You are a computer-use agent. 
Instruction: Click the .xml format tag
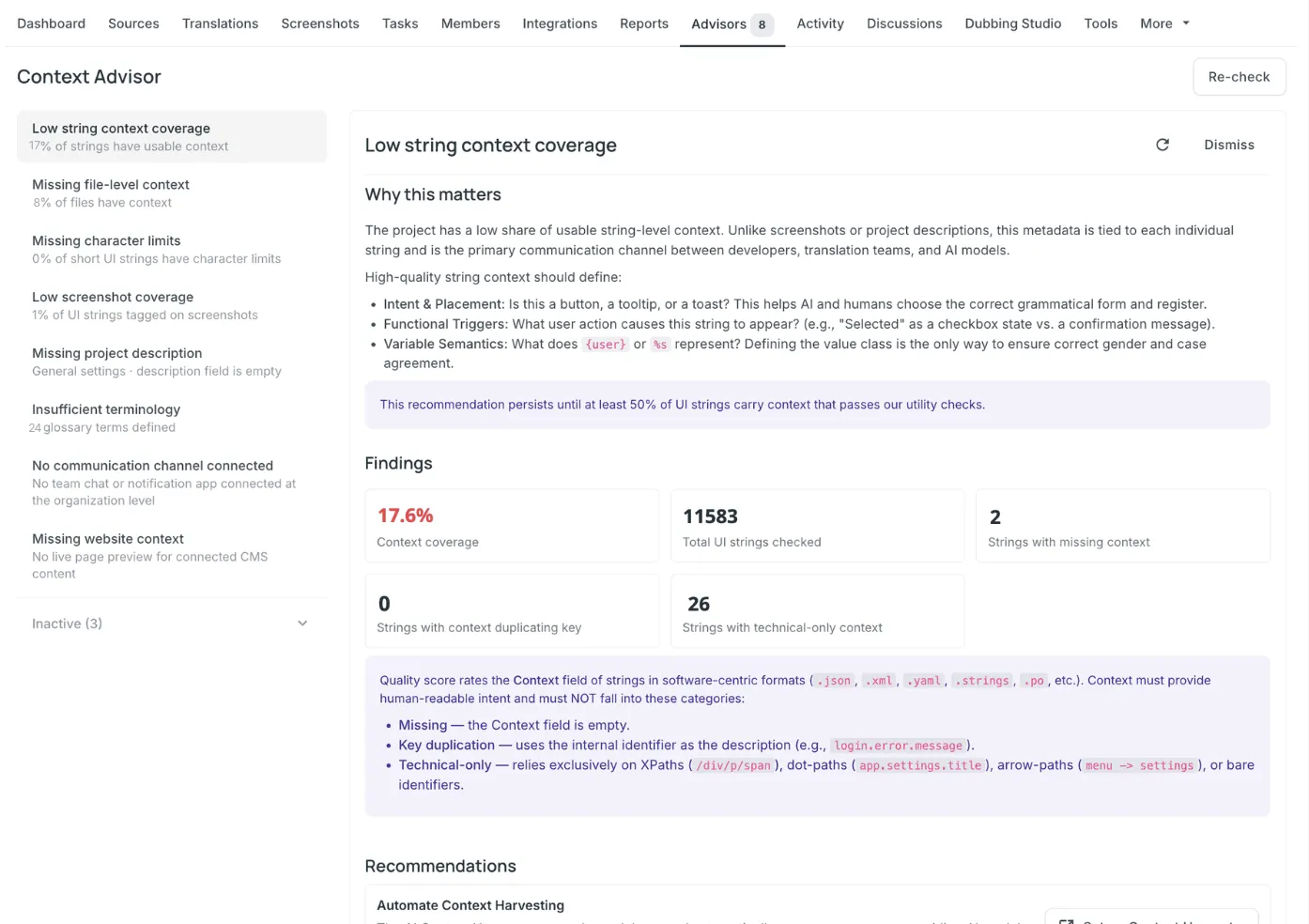click(x=879, y=681)
